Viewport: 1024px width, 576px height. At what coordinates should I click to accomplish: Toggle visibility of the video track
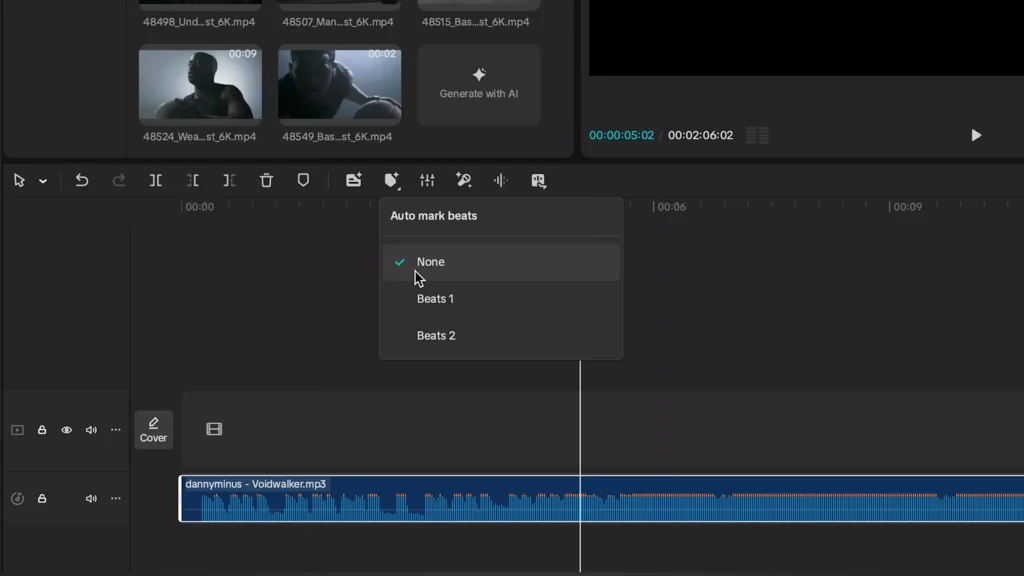tap(66, 429)
